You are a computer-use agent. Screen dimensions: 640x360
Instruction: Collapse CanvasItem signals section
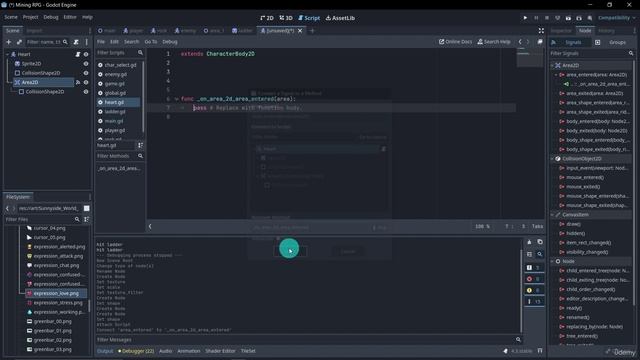pos(552,215)
